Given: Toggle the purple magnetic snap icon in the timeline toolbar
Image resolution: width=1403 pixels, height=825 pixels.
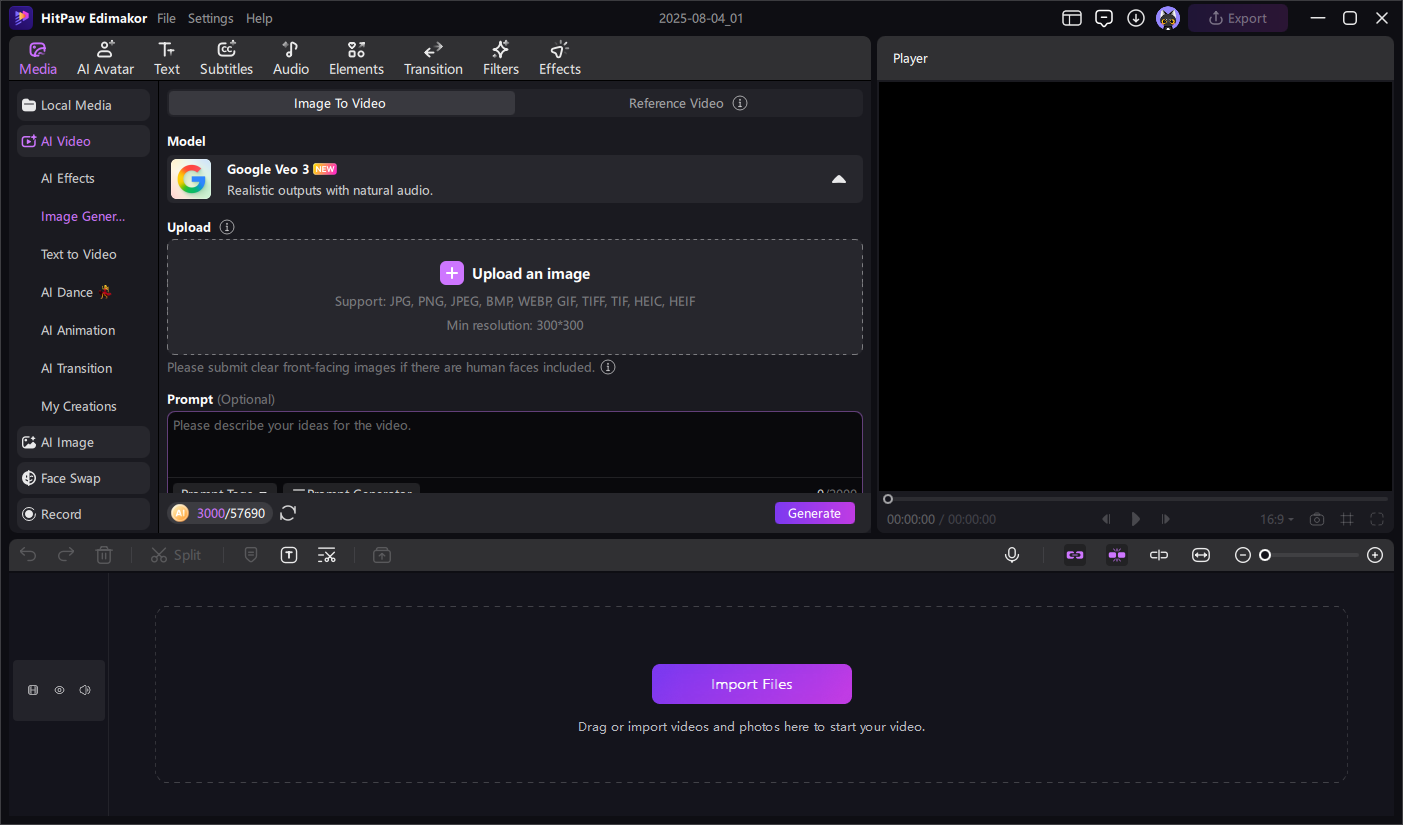Looking at the screenshot, I should click(1117, 555).
